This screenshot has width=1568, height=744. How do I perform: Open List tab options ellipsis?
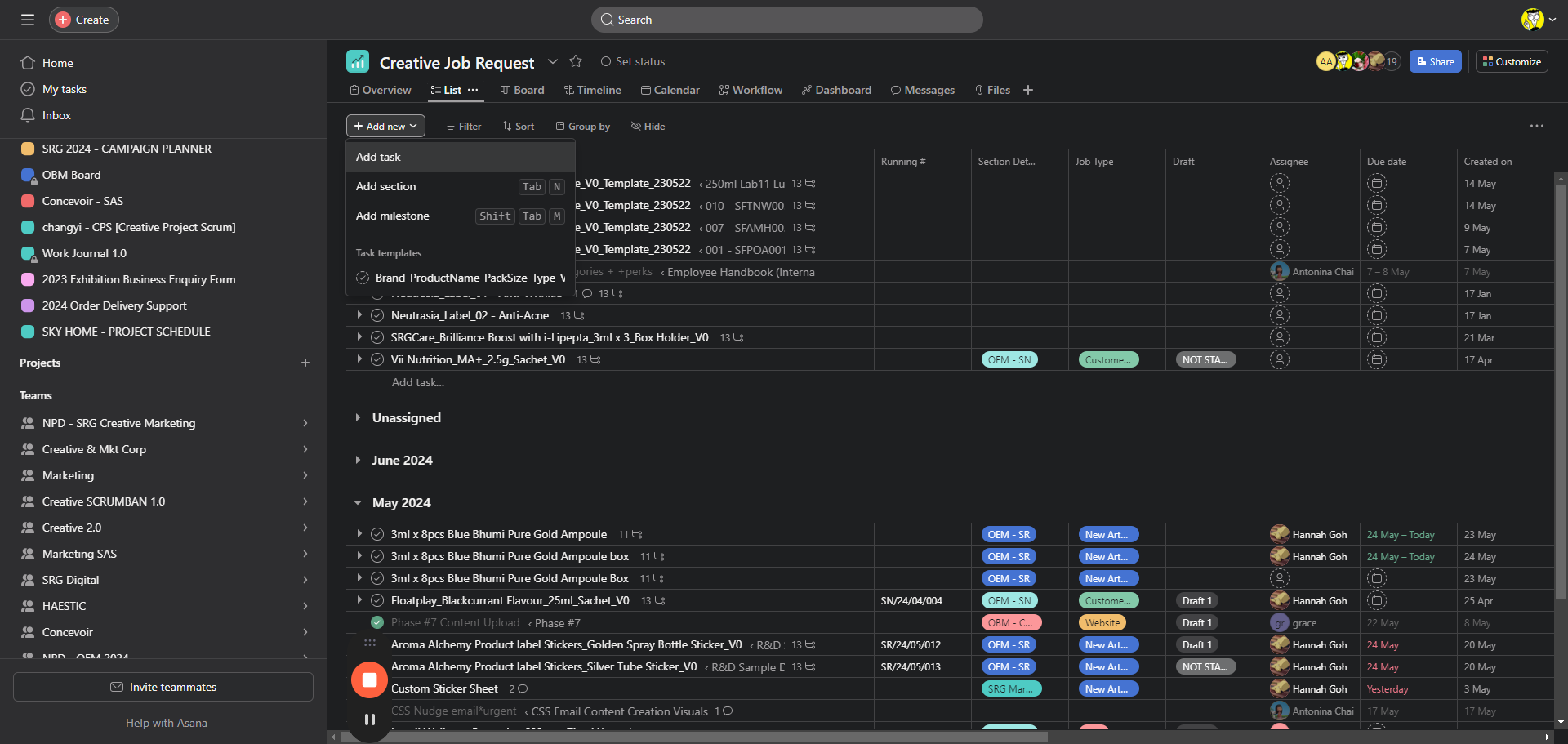473,90
